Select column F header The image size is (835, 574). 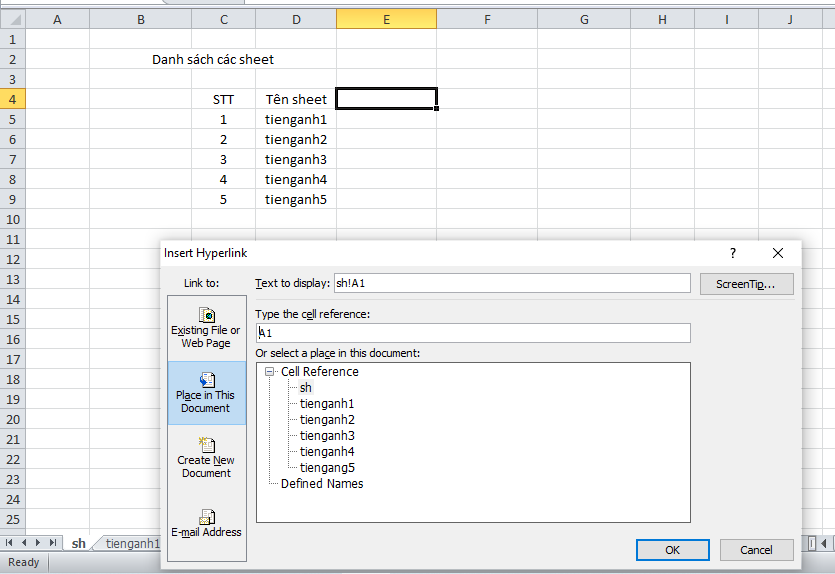point(487,20)
